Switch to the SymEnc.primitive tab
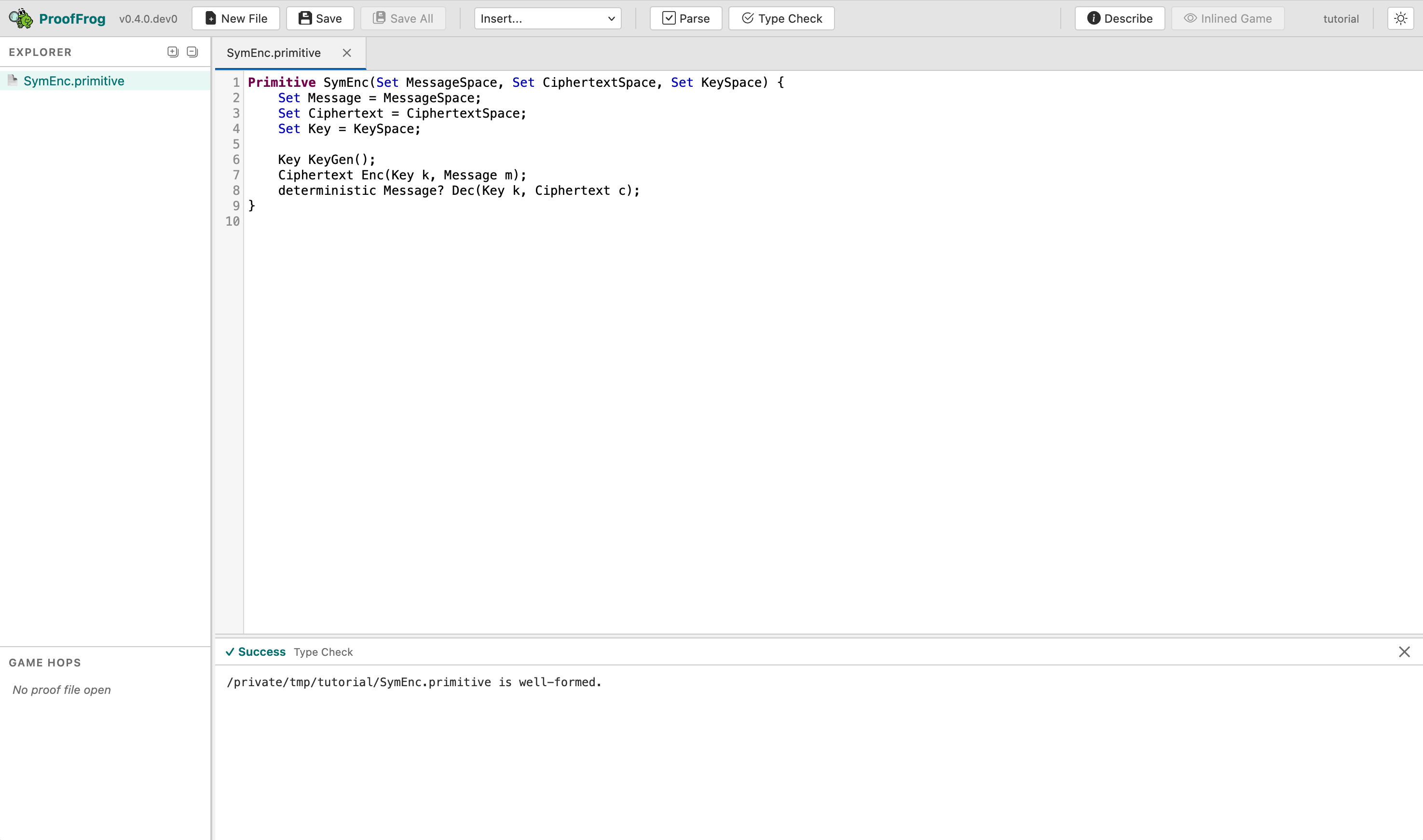 tap(274, 53)
